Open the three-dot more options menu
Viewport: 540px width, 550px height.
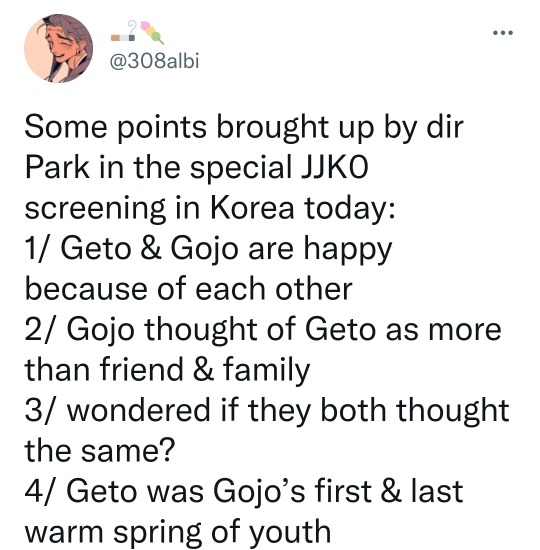coord(503,33)
